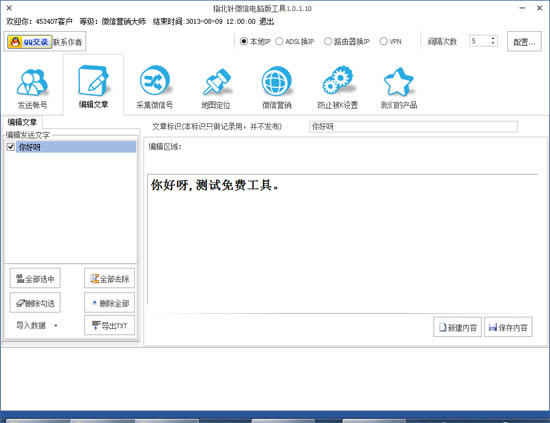This screenshot has height=423, width=550.
Task: Click the 新建内容 new content button
Action: (x=457, y=327)
